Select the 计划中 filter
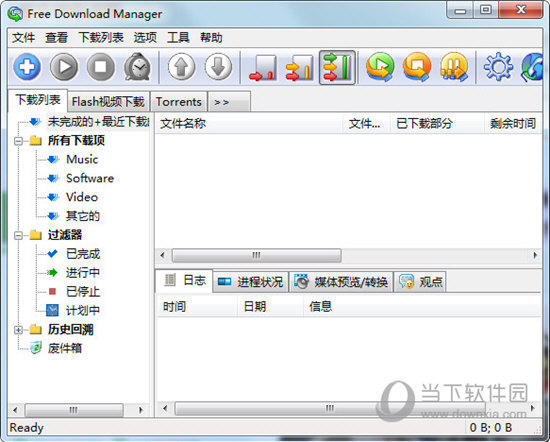The image size is (550, 442). pos(83,310)
